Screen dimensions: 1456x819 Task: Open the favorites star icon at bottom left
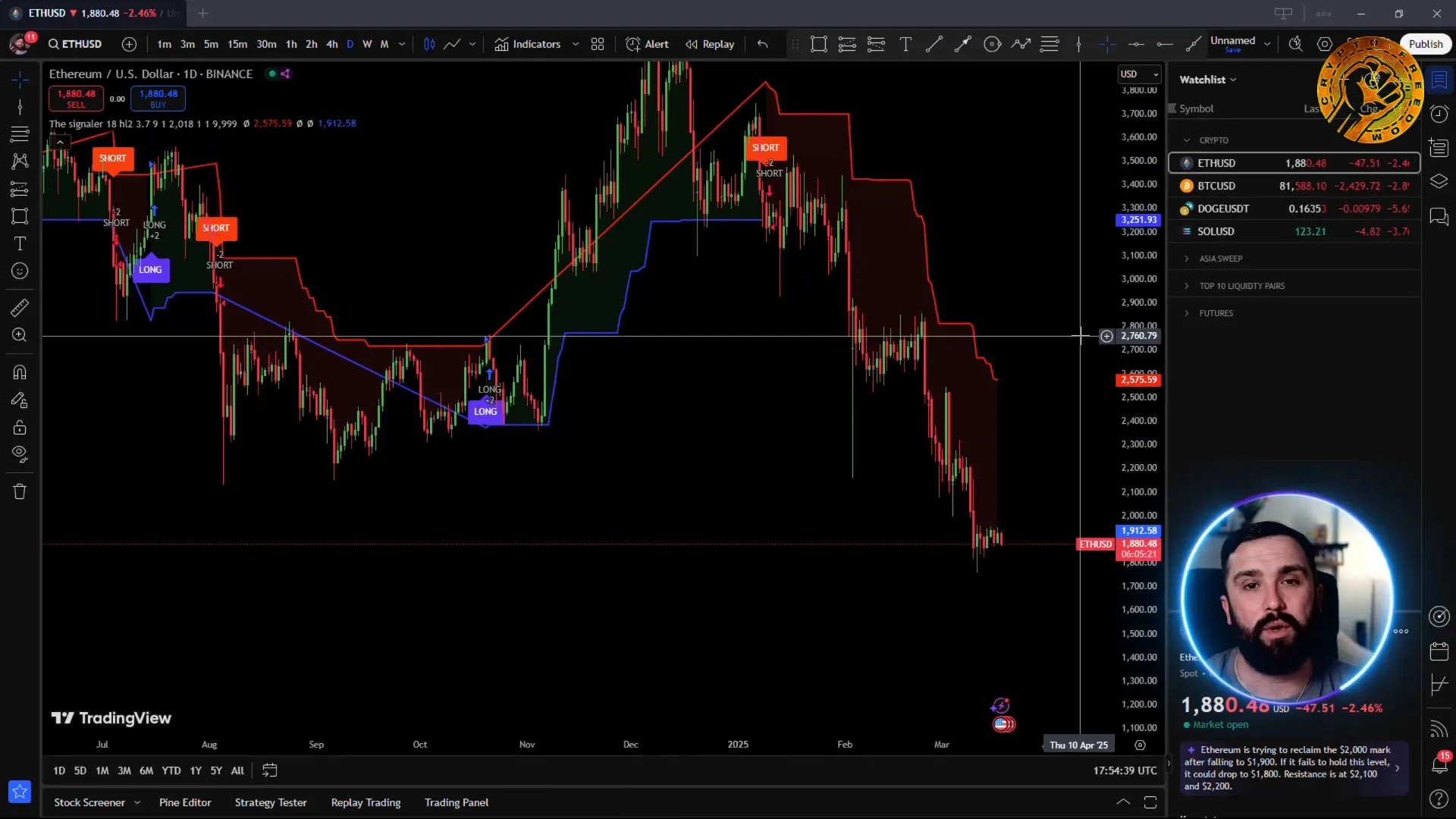20,792
